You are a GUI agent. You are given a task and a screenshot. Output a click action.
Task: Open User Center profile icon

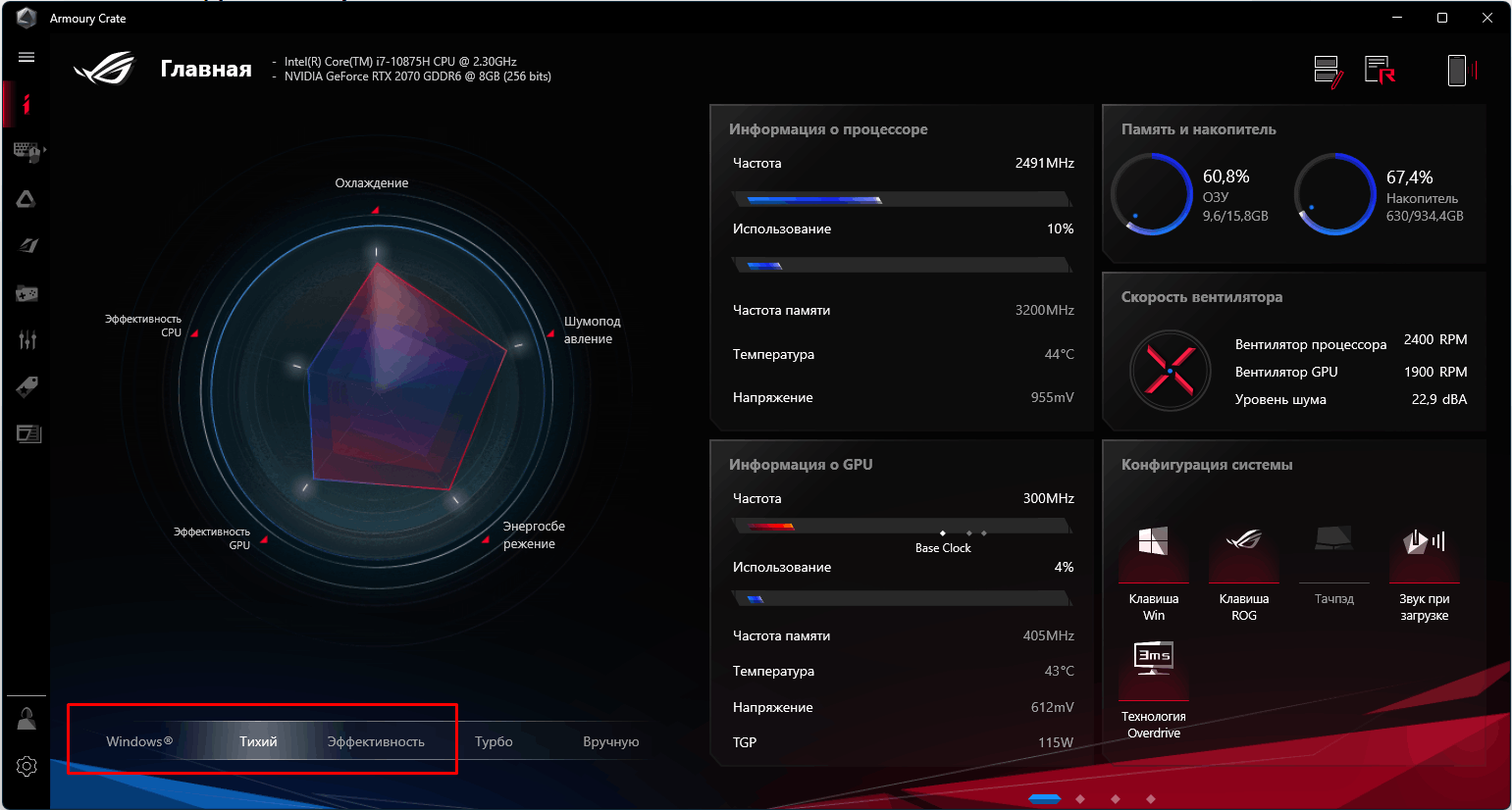(26, 718)
